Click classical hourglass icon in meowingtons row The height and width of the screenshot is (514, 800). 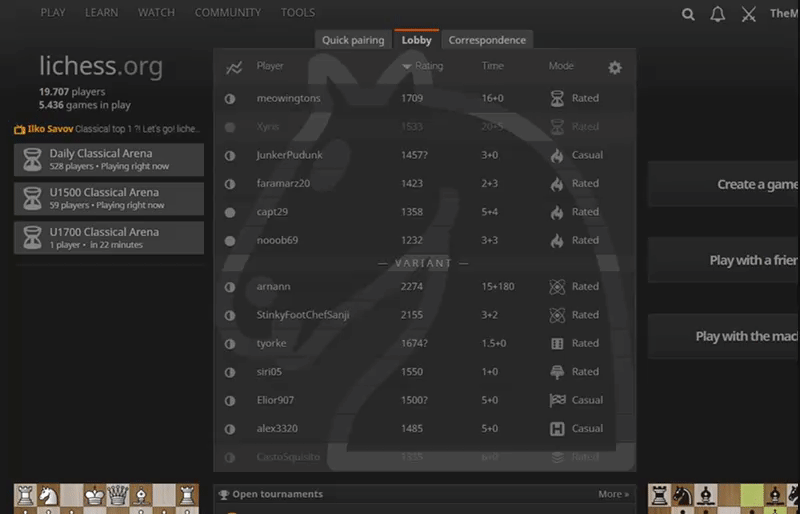(557, 98)
